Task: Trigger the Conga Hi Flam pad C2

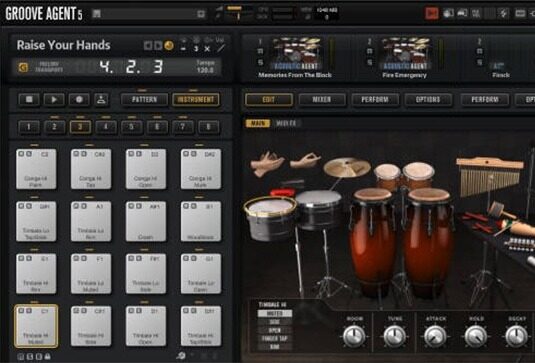Action: [36, 170]
